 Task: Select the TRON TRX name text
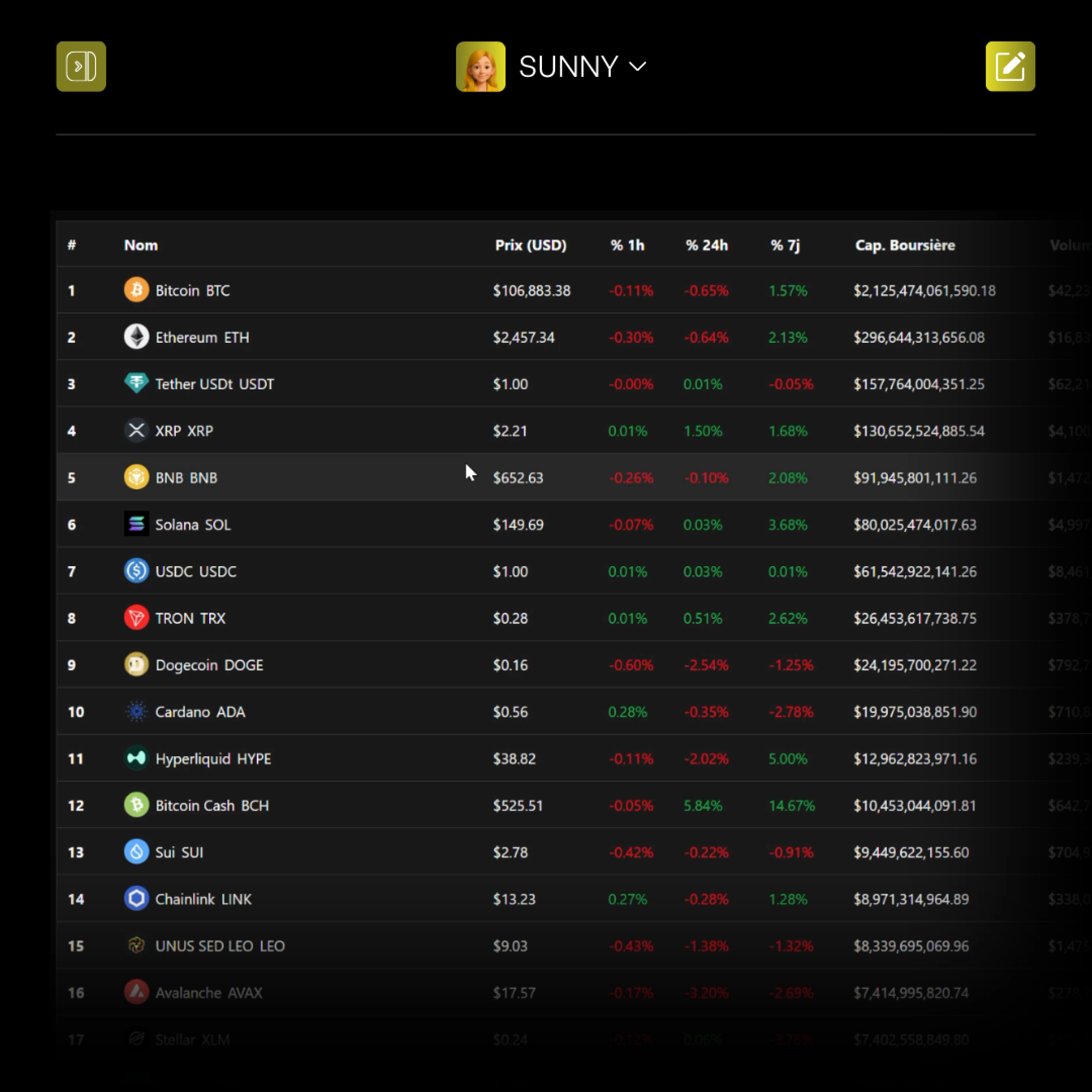coord(191,618)
